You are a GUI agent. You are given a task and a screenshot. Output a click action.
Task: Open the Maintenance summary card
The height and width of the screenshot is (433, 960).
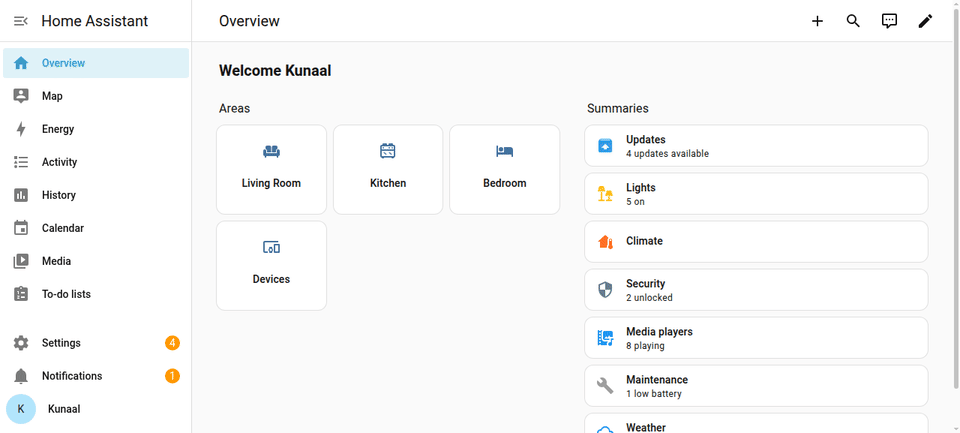tap(756, 386)
